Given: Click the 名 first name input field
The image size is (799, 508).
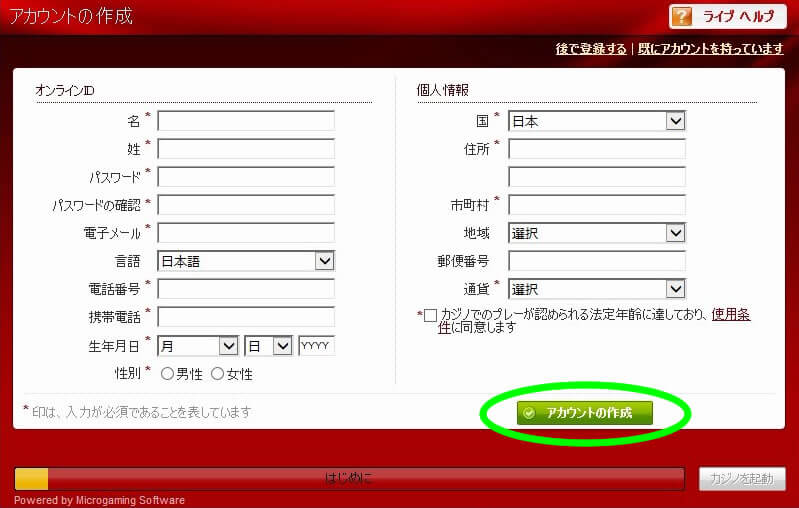Looking at the screenshot, I should pyautogui.click(x=245, y=121).
